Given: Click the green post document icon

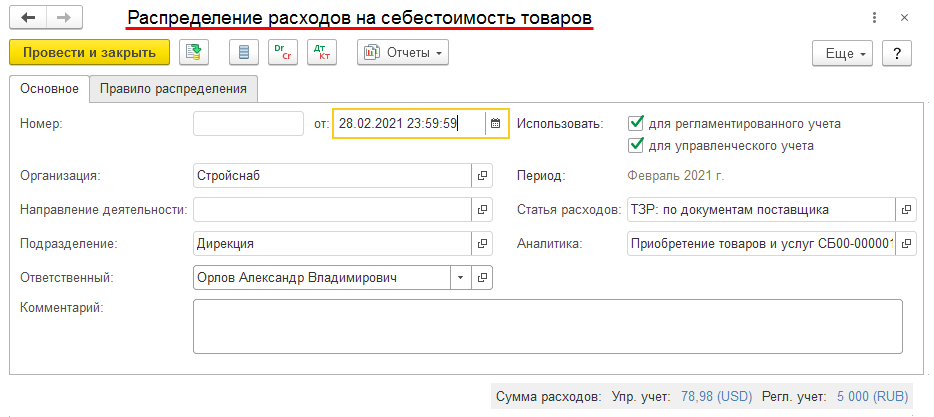Looking at the screenshot, I should pyautogui.click(x=195, y=52).
